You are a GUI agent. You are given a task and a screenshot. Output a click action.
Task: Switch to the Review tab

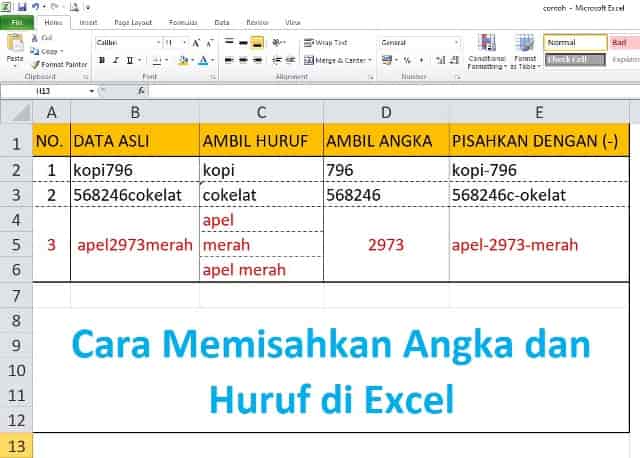click(x=257, y=22)
